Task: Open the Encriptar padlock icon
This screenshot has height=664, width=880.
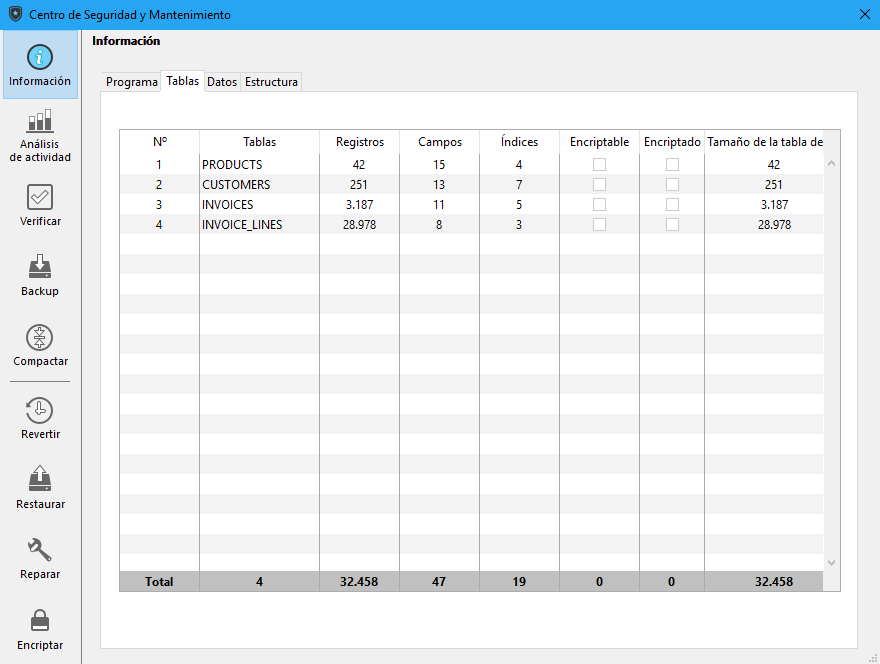Action: pyautogui.click(x=40, y=621)
